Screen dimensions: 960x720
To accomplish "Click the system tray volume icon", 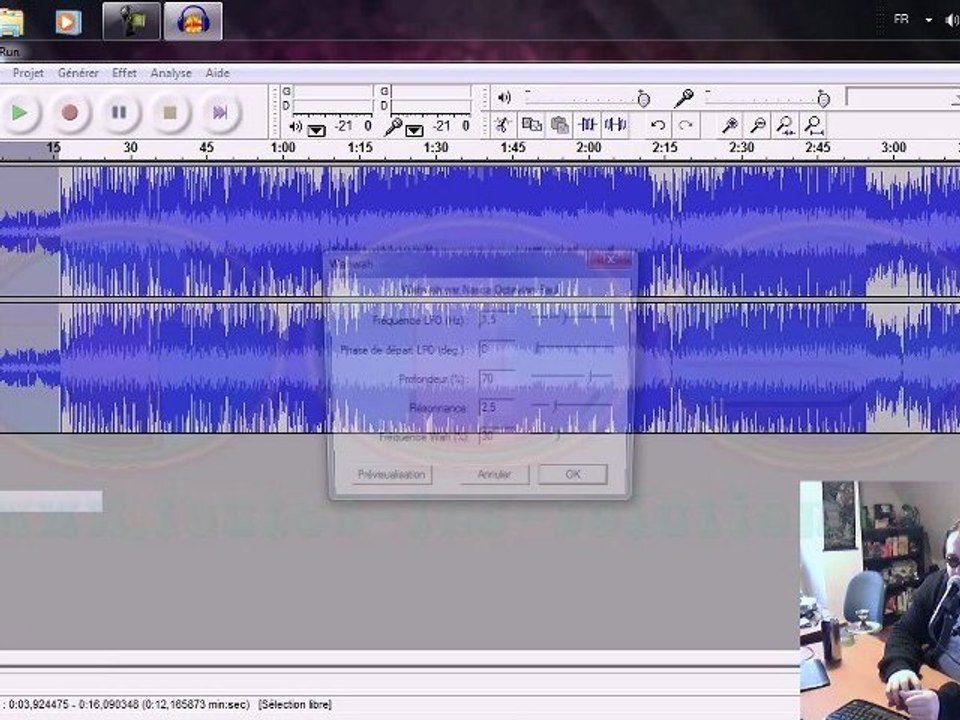I will pos(952,21).
